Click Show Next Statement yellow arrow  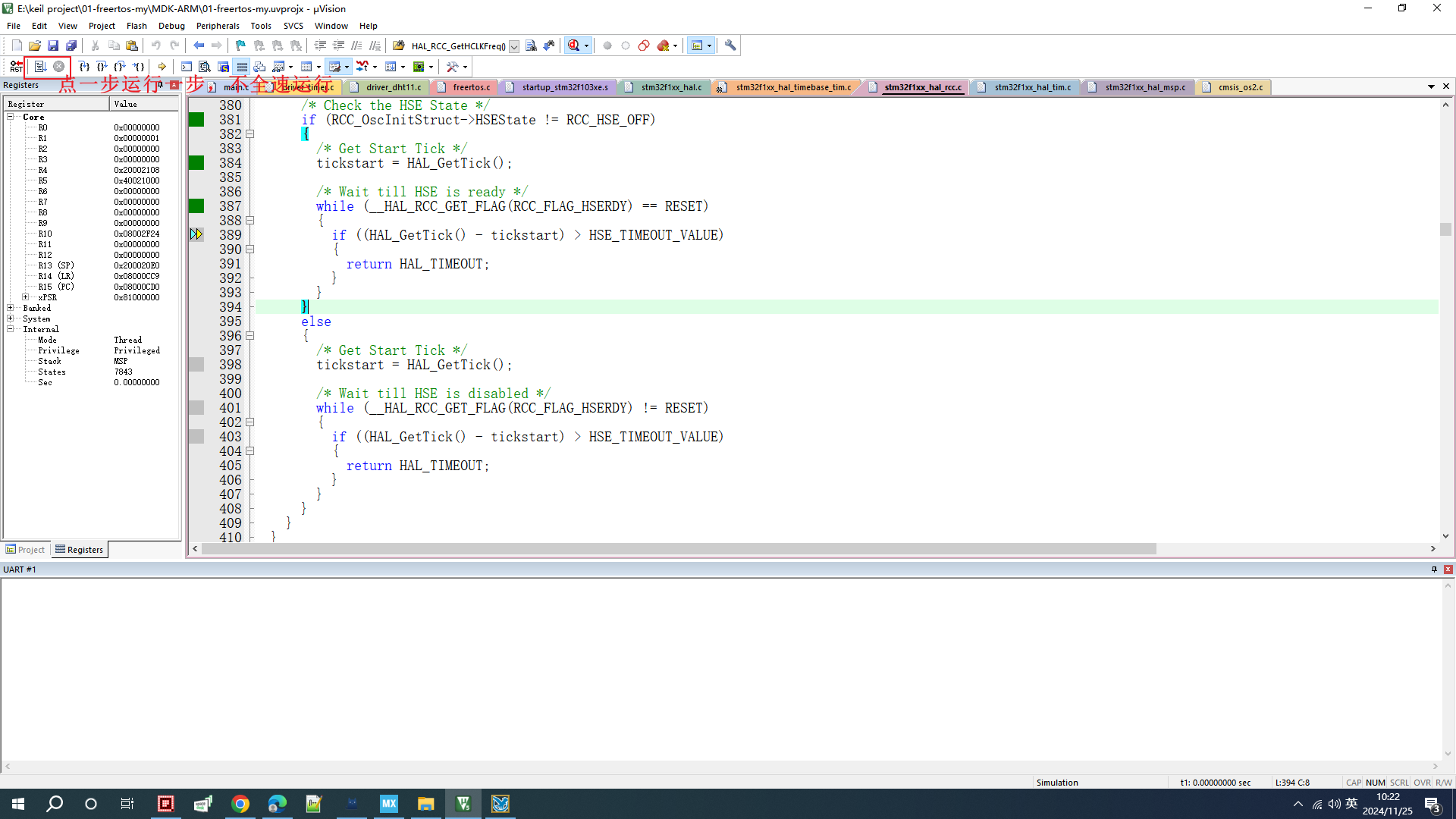click(x=162, y=67)
